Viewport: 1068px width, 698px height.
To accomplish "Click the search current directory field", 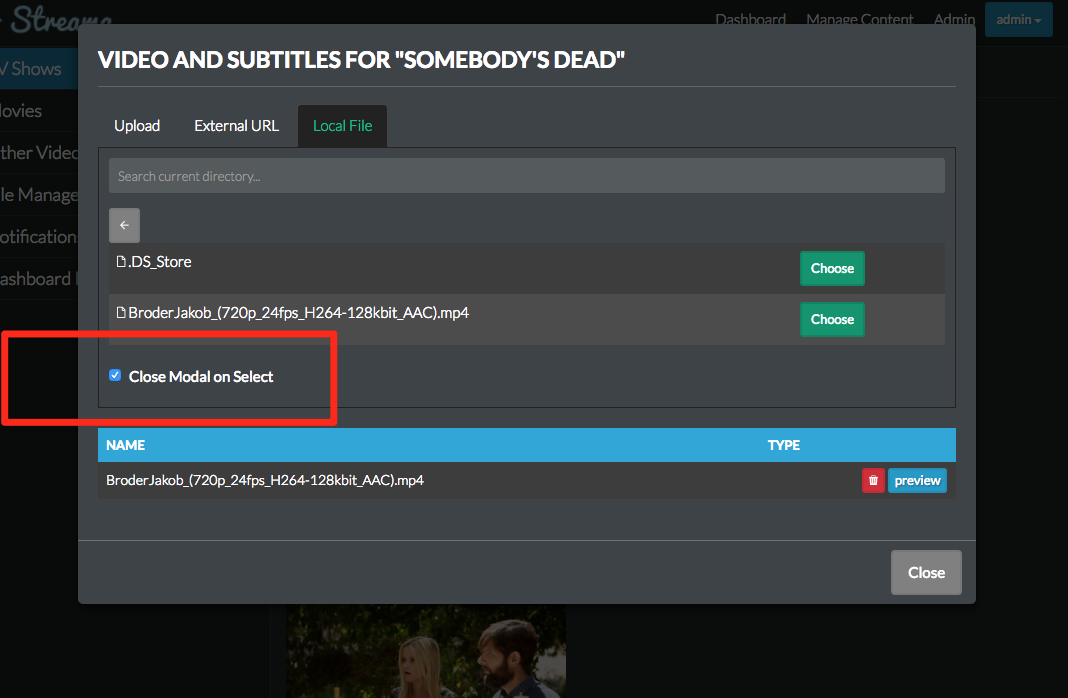I will coord(527,175).
